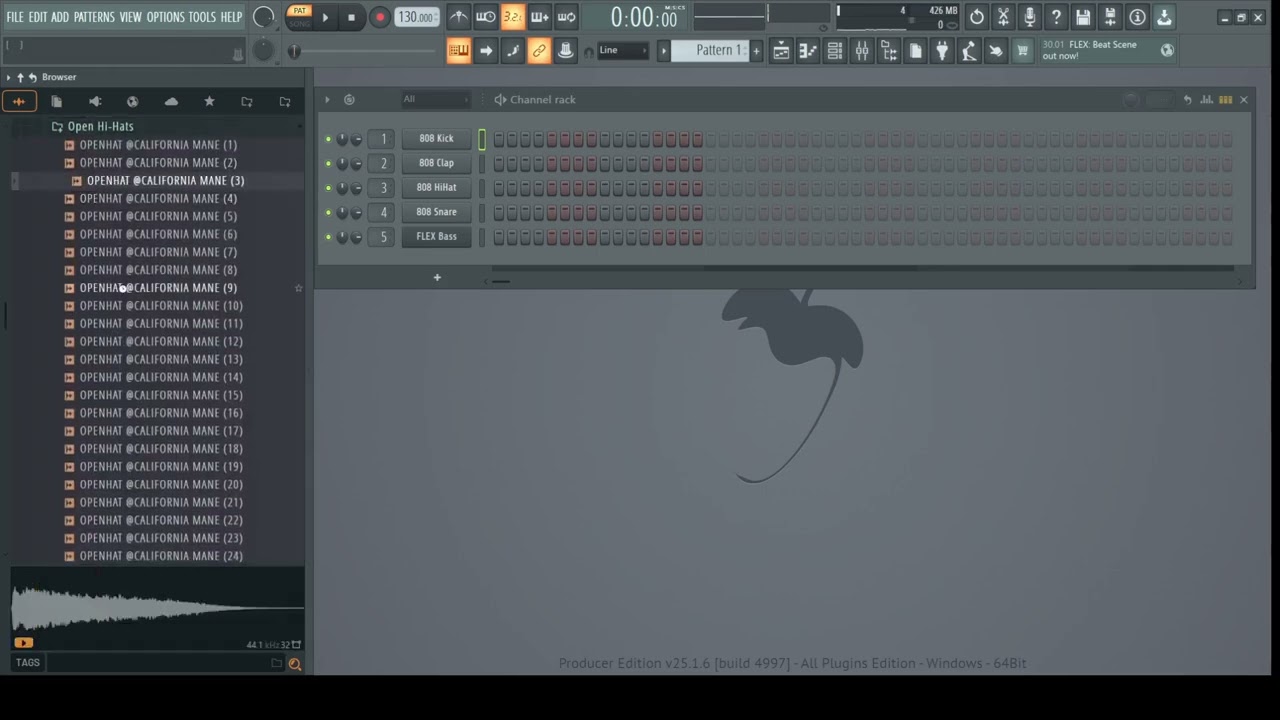Open the All channel filter dropdown
1280x720 pixels.
point(434,99)
